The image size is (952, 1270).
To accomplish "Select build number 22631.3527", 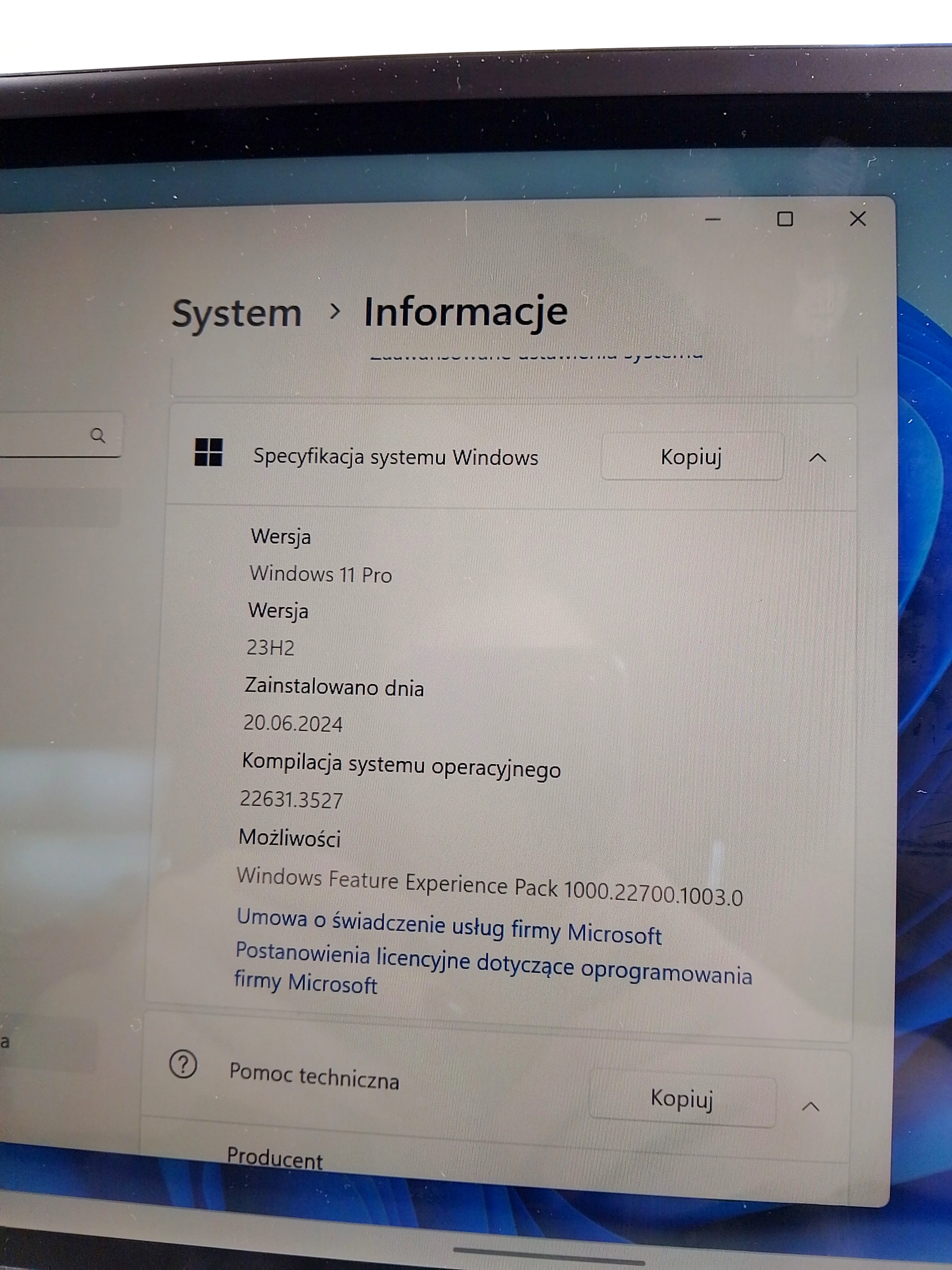I will tap(291, 799).
